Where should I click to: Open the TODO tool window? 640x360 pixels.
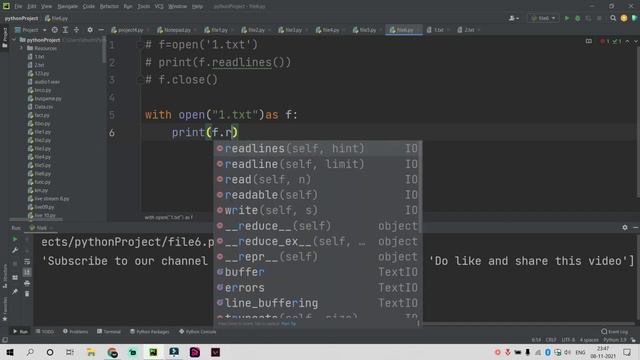(45, 331)
